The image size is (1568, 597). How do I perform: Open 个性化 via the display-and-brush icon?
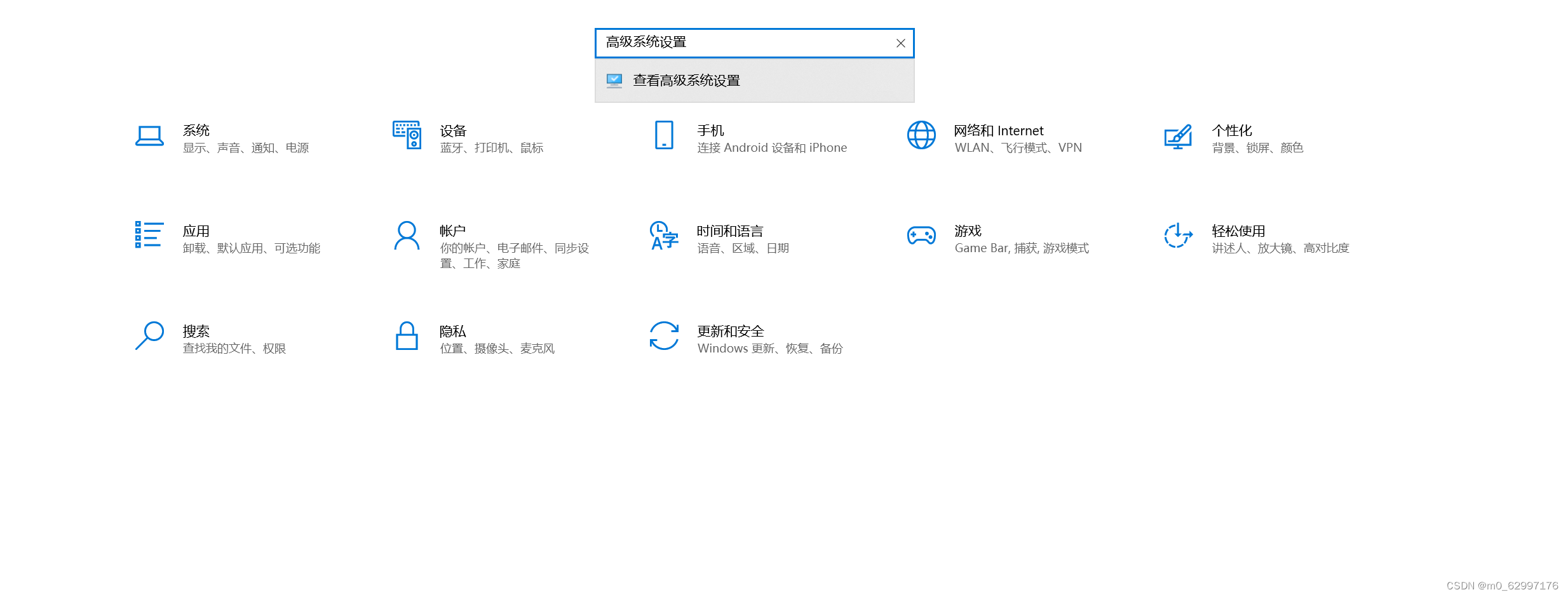[1179, 136]
